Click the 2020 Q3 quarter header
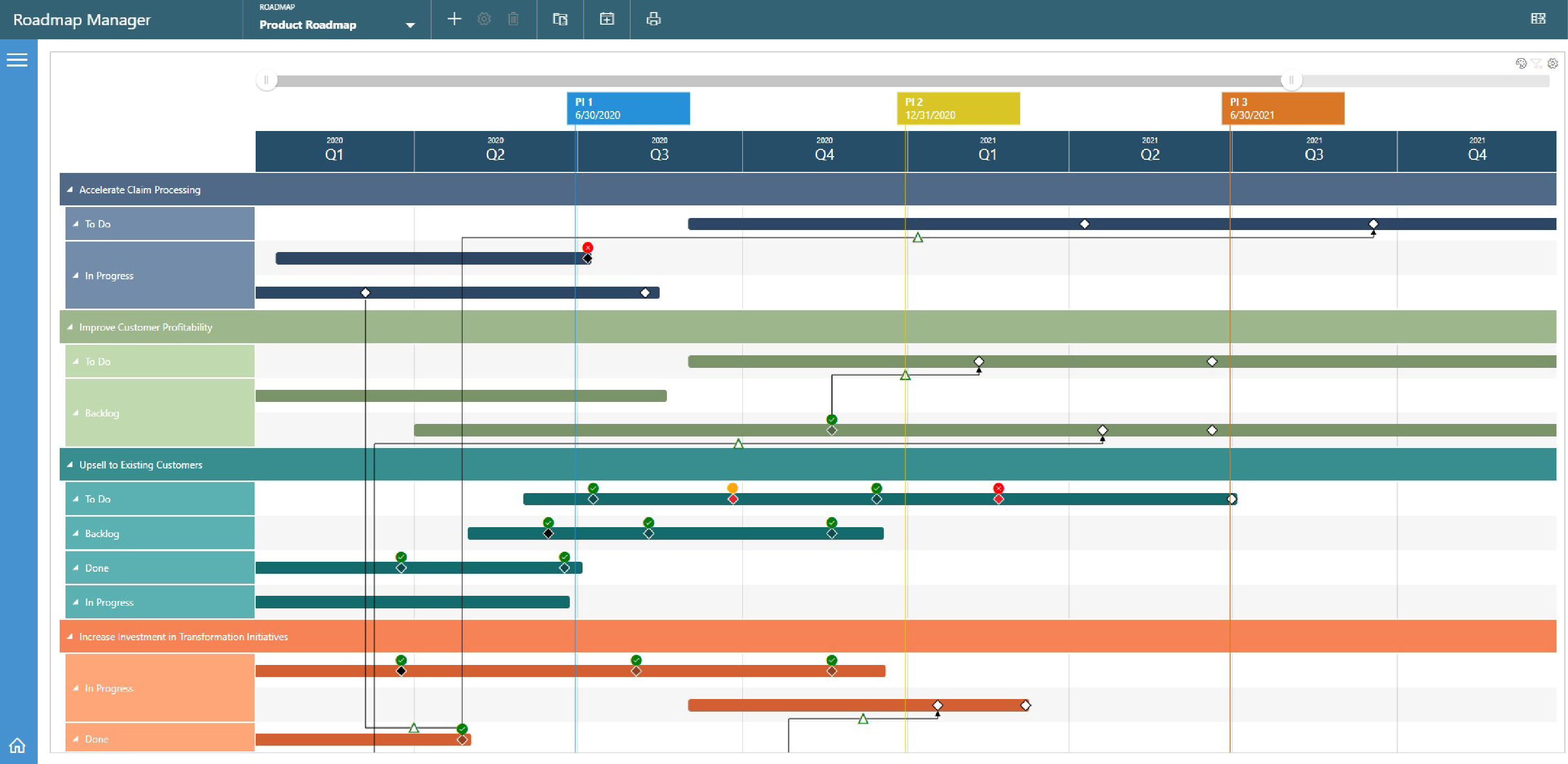This screenshot has width=1568, height=764. click(x=659, y=151)
